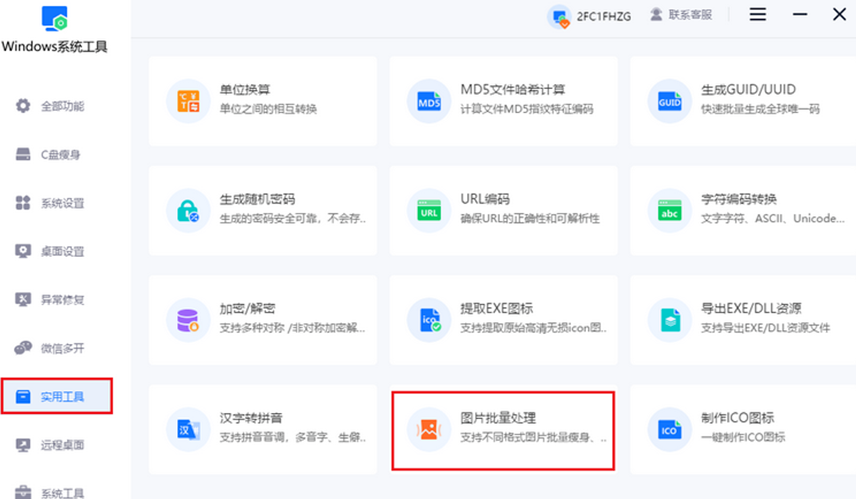Open the 单位换算 tool card
Image resolution: width=856 pixels, height=499 pixels.
pos(263,101)
